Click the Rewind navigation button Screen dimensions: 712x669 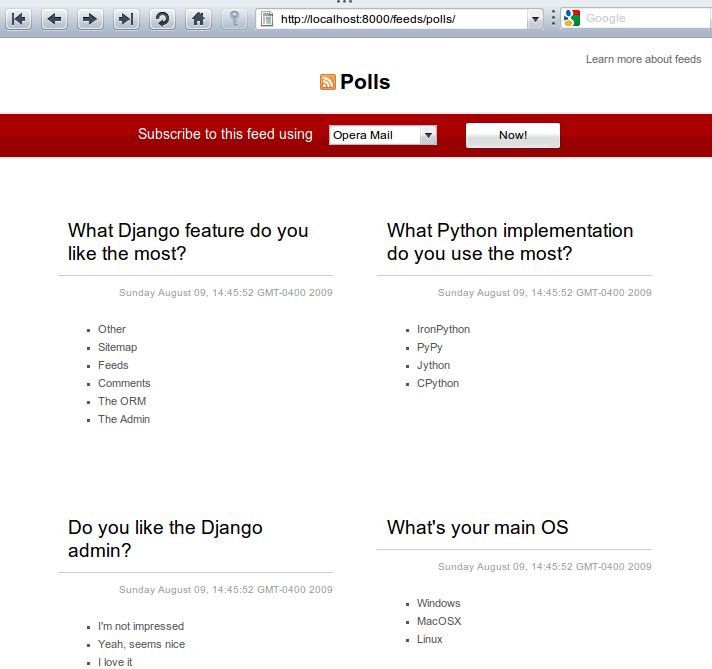pos(19,18)
